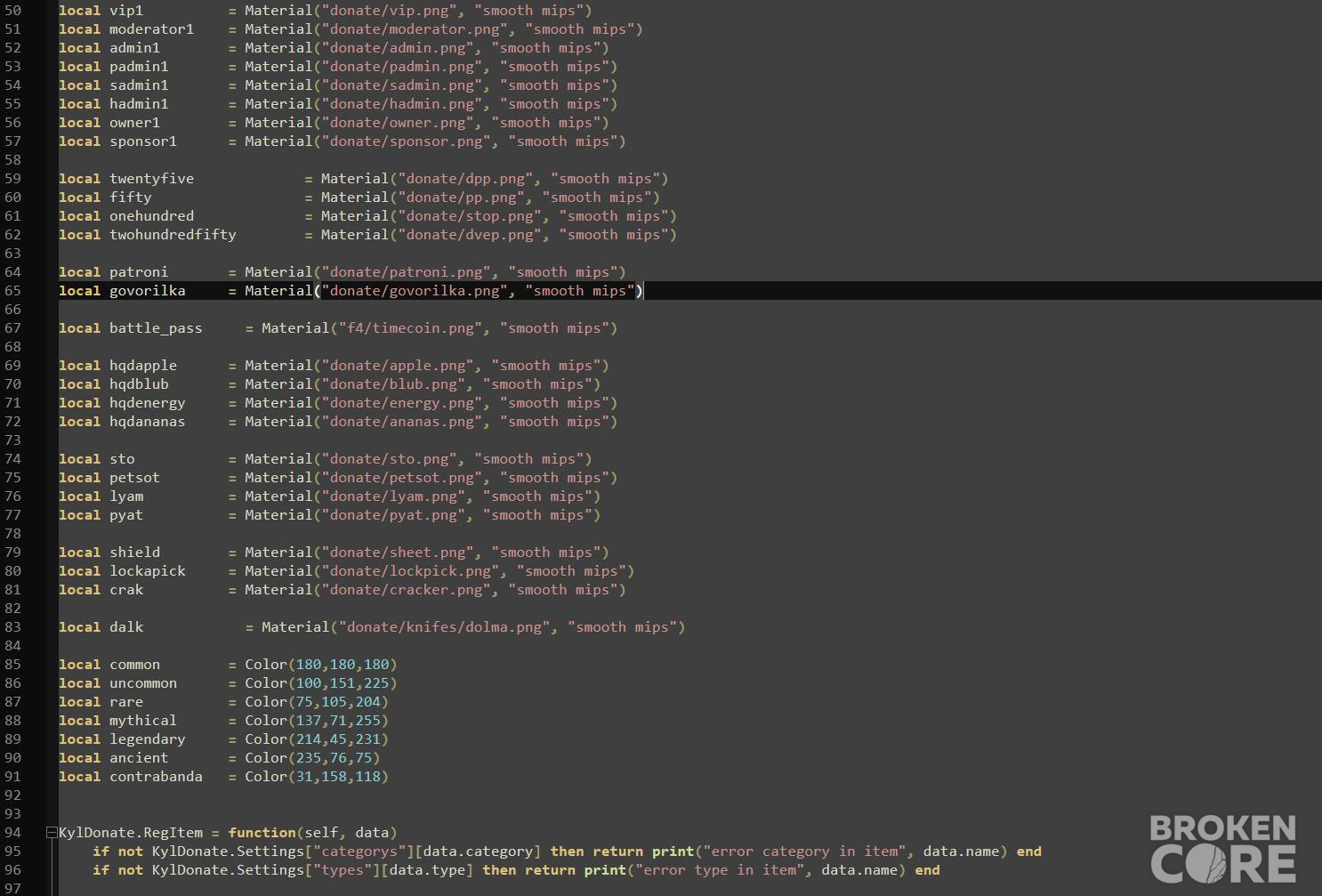
Task: Click the string "donate/lockpick.png"
Action: click(410, 571)
